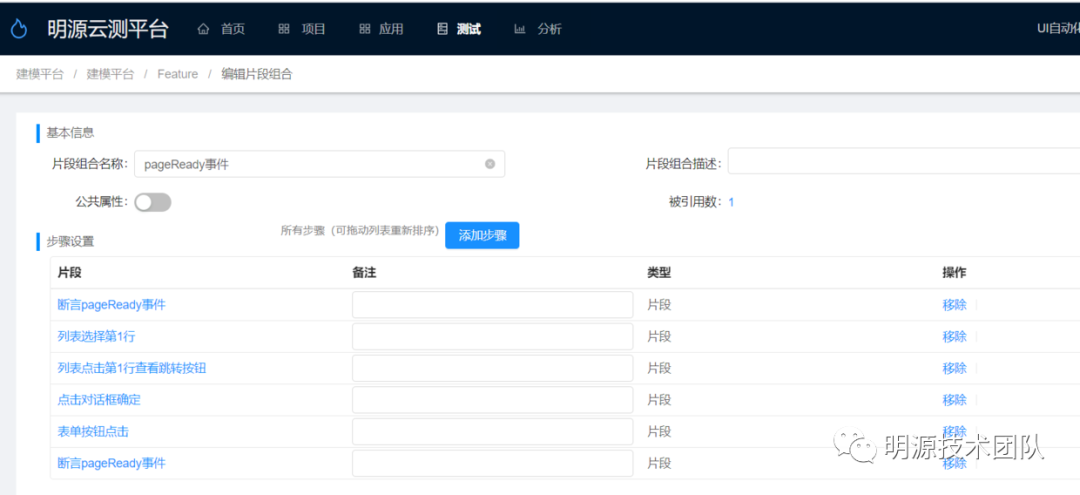Screen dimensions: 1080x495
Task: Click the home icon beside 首页
Action: tap(203, 29)
